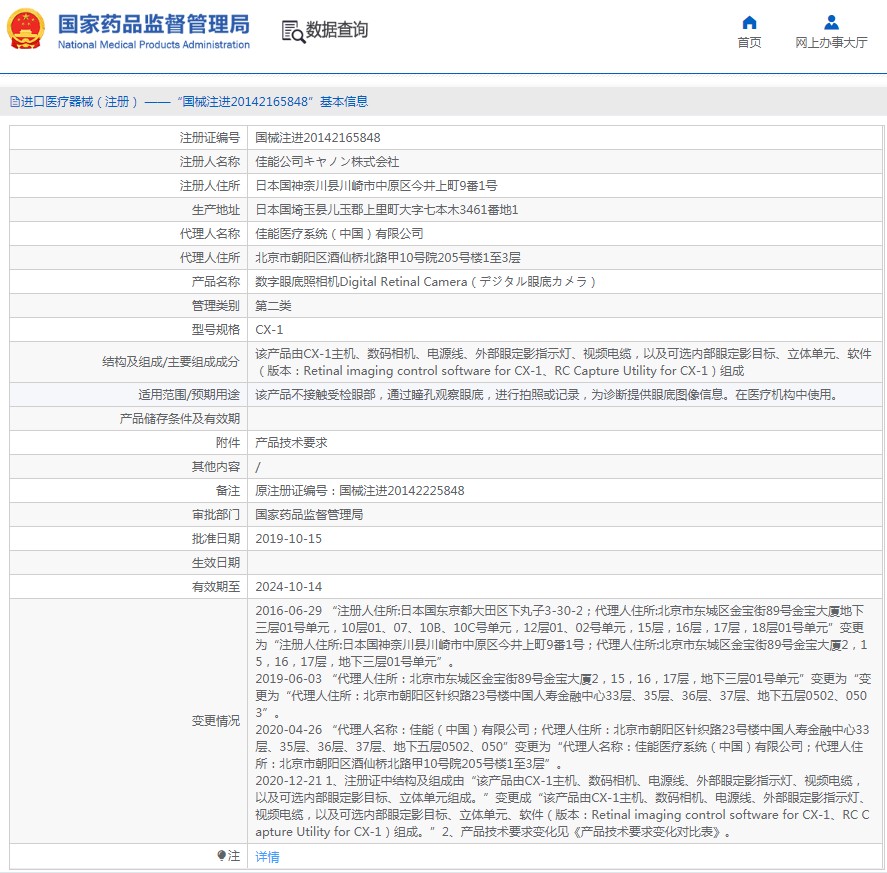Click the 注册人住所 row label
887x873 pixels.
(209, 186)
